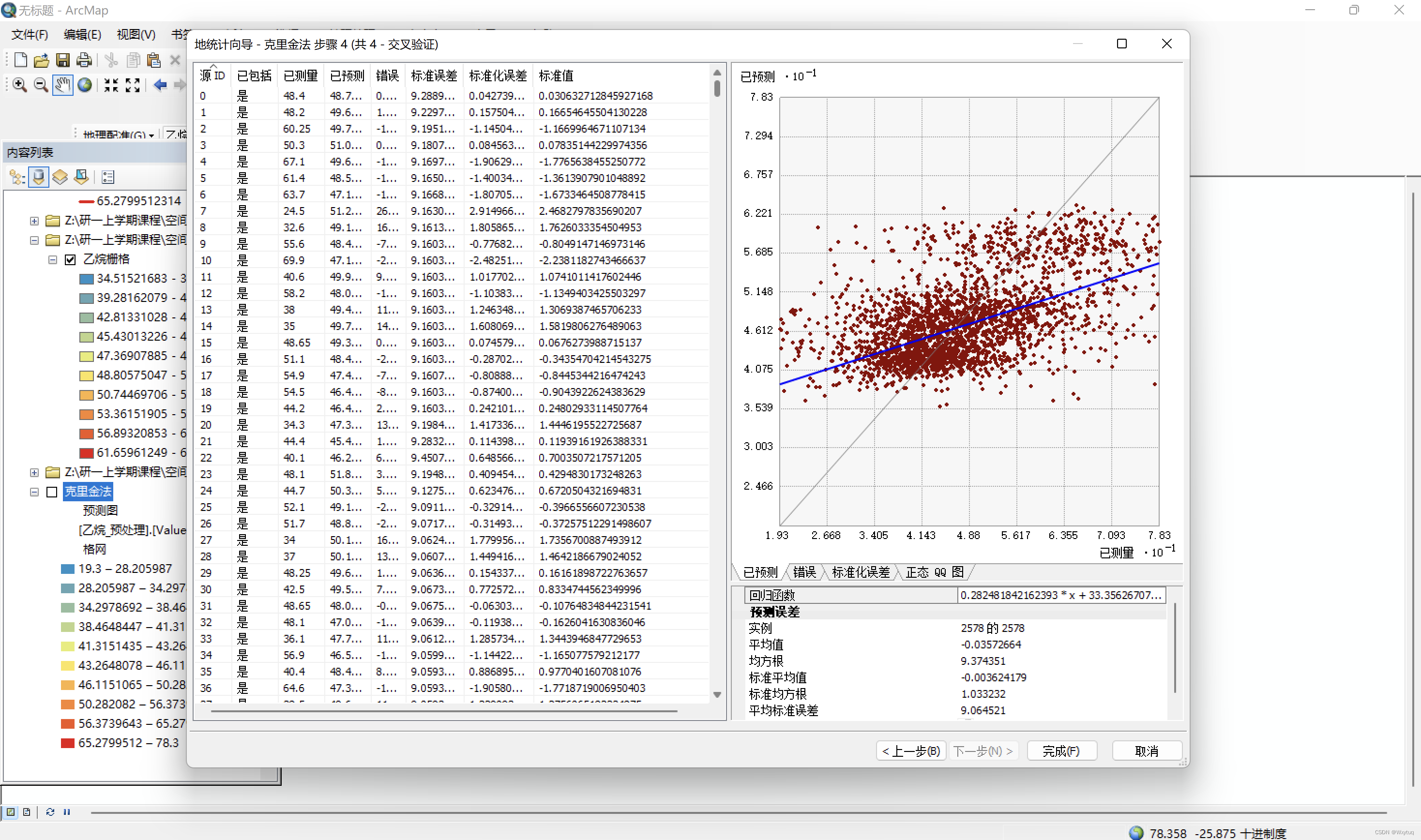The height and width of the screenshot is (840, 1421).
Task: Click the Fixed Zoom Out arrows icon
Action: (133, 86)
